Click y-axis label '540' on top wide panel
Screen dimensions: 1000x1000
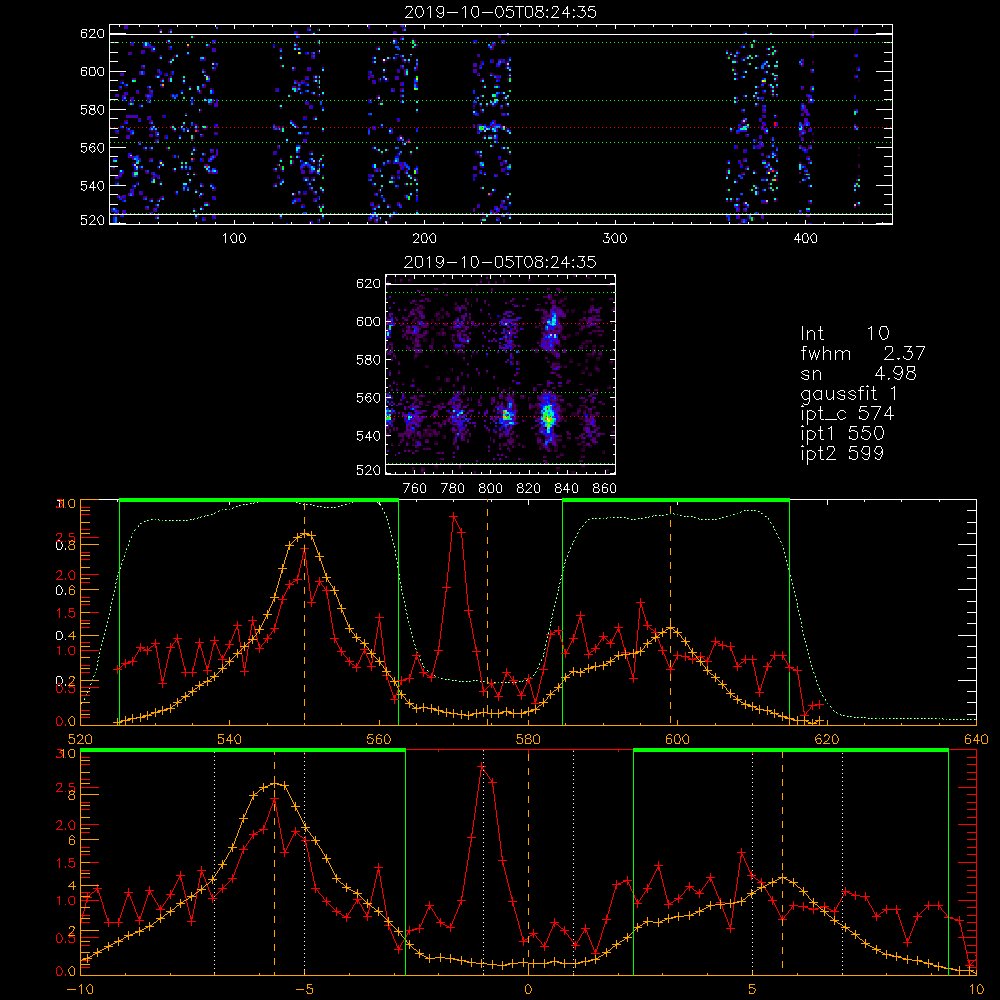[x=92, y=186]
